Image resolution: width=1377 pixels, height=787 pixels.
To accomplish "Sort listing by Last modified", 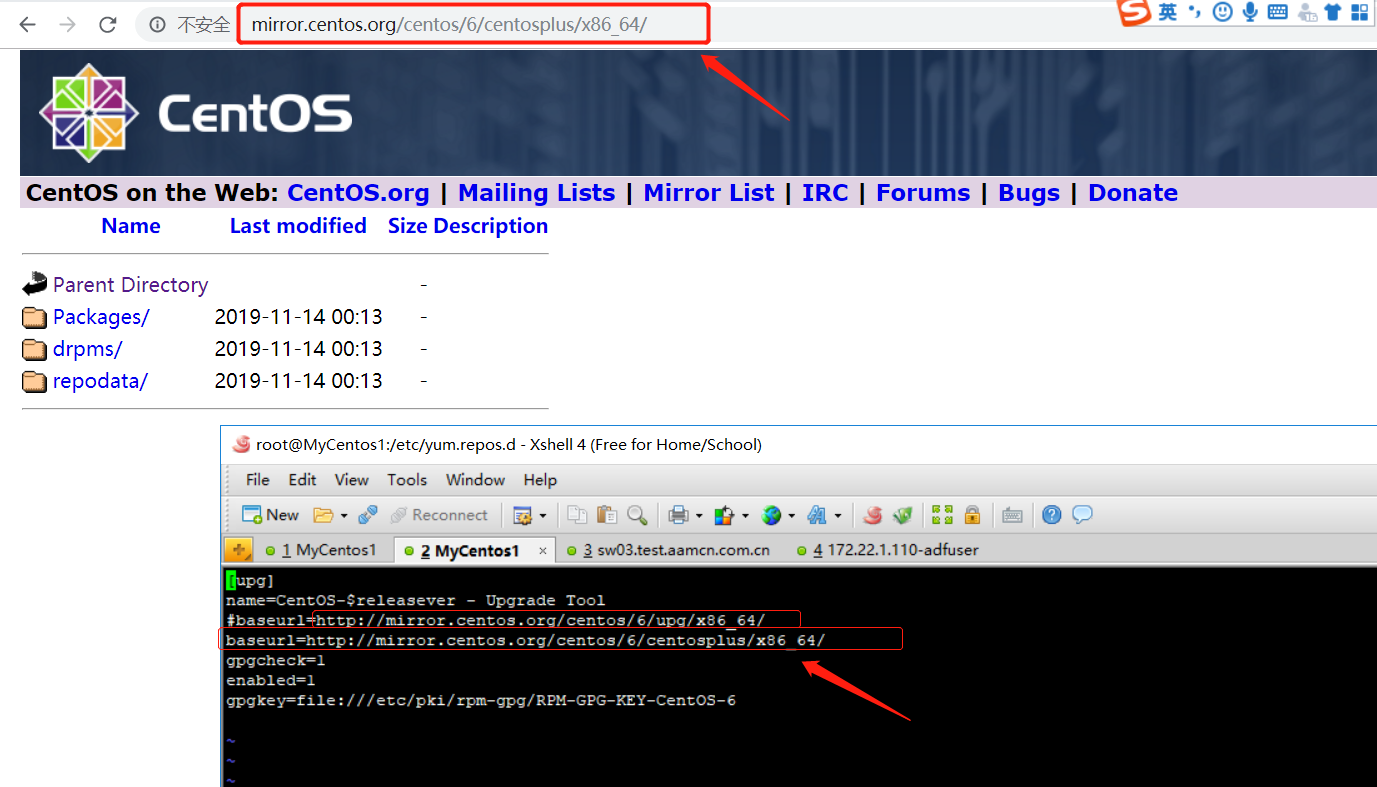I will click(x=298, y=226).
